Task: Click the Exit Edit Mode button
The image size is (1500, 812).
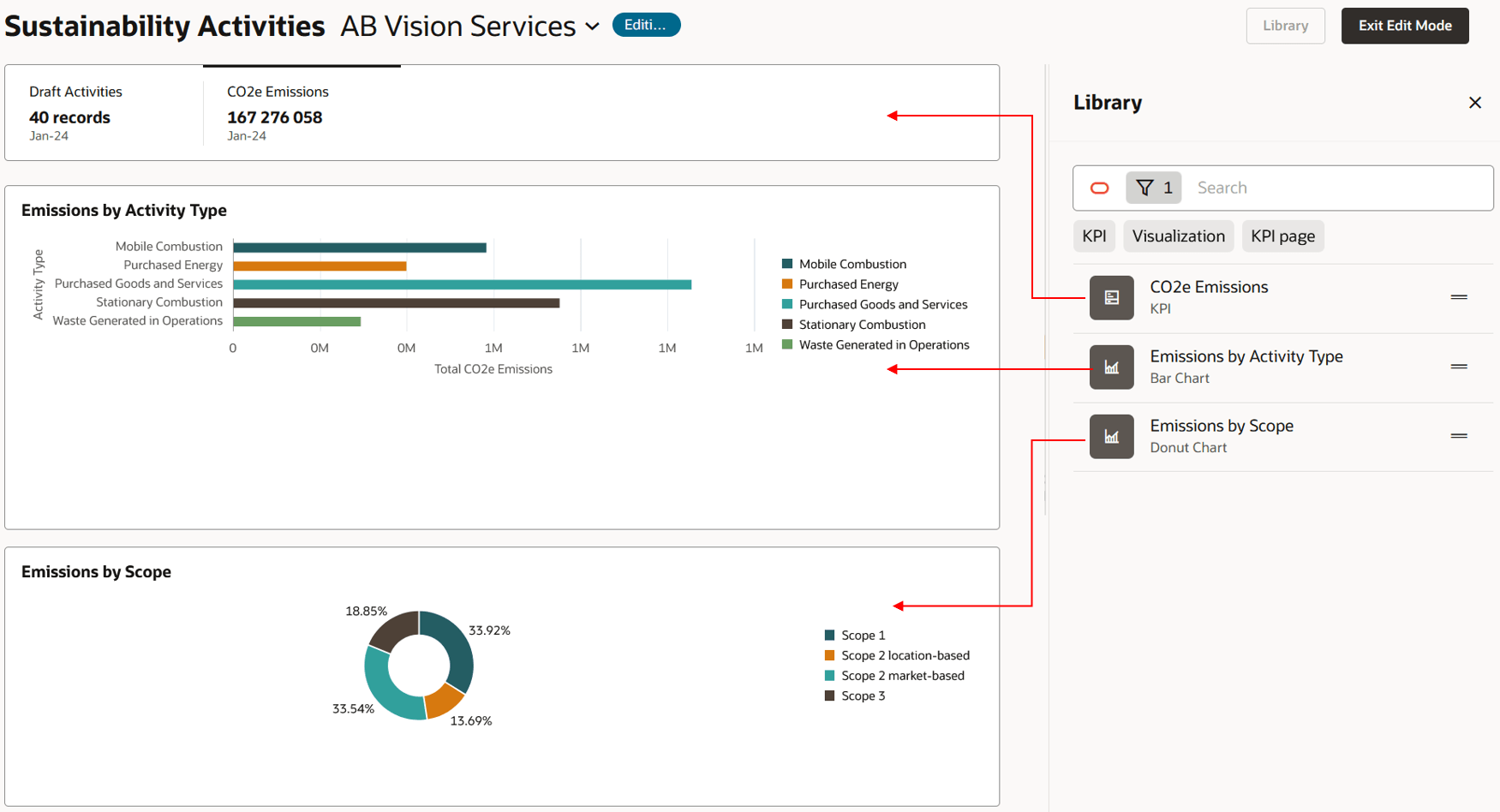Action: pyautogui.click(x=1404, y=26)
